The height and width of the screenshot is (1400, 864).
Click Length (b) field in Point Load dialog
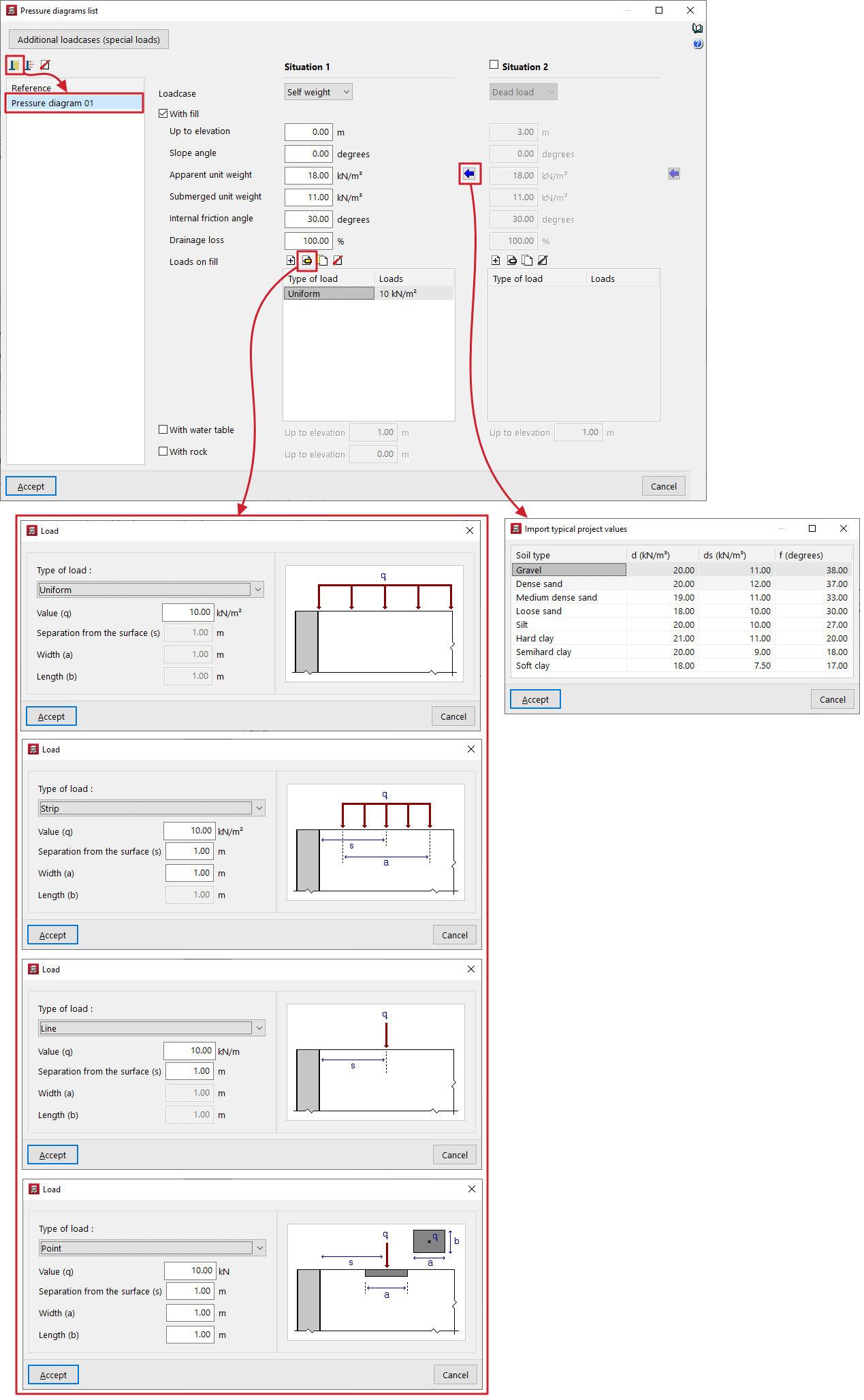[x=191, y=1335]
